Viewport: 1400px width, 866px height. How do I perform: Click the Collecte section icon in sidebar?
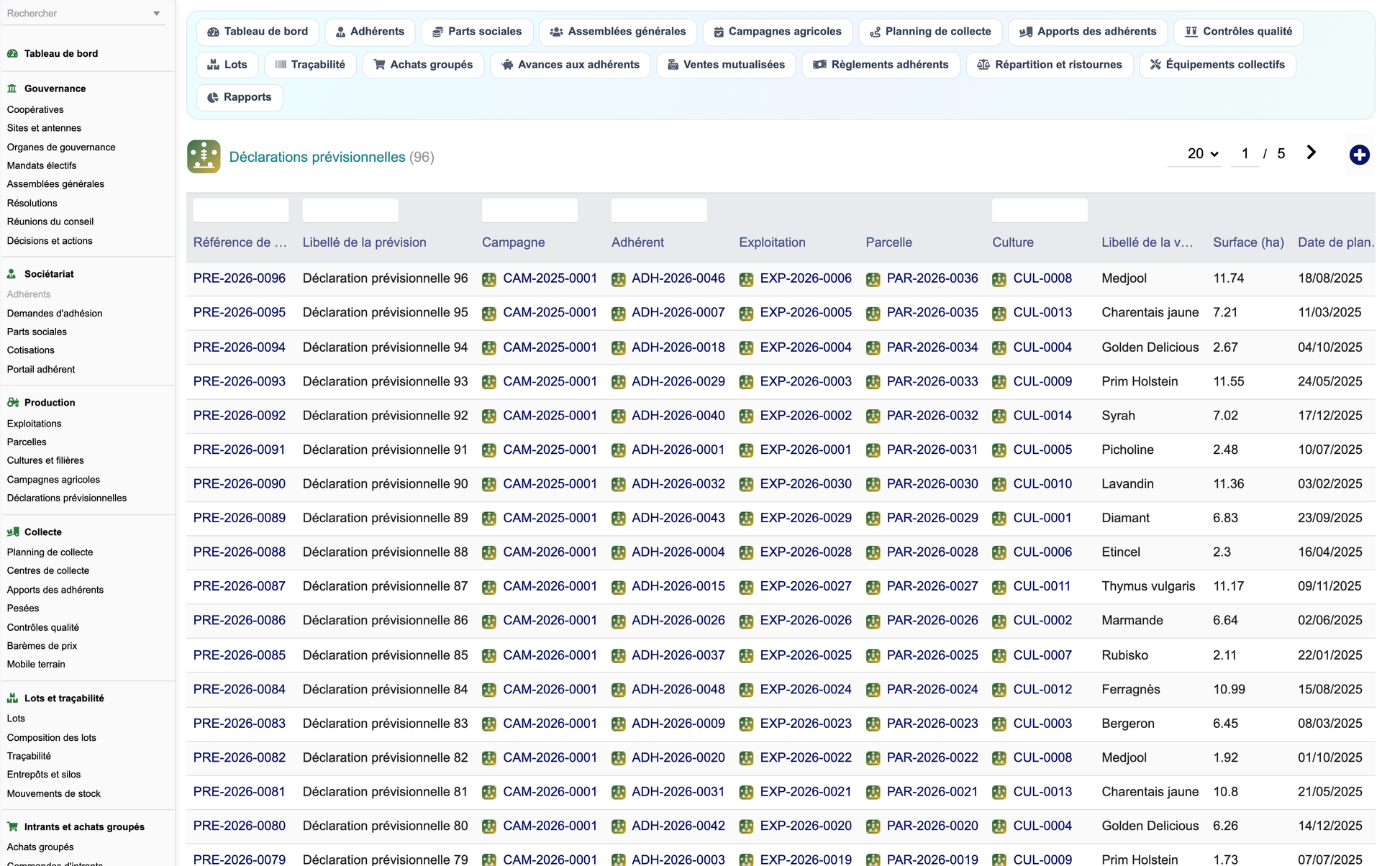tap(12, 532)
